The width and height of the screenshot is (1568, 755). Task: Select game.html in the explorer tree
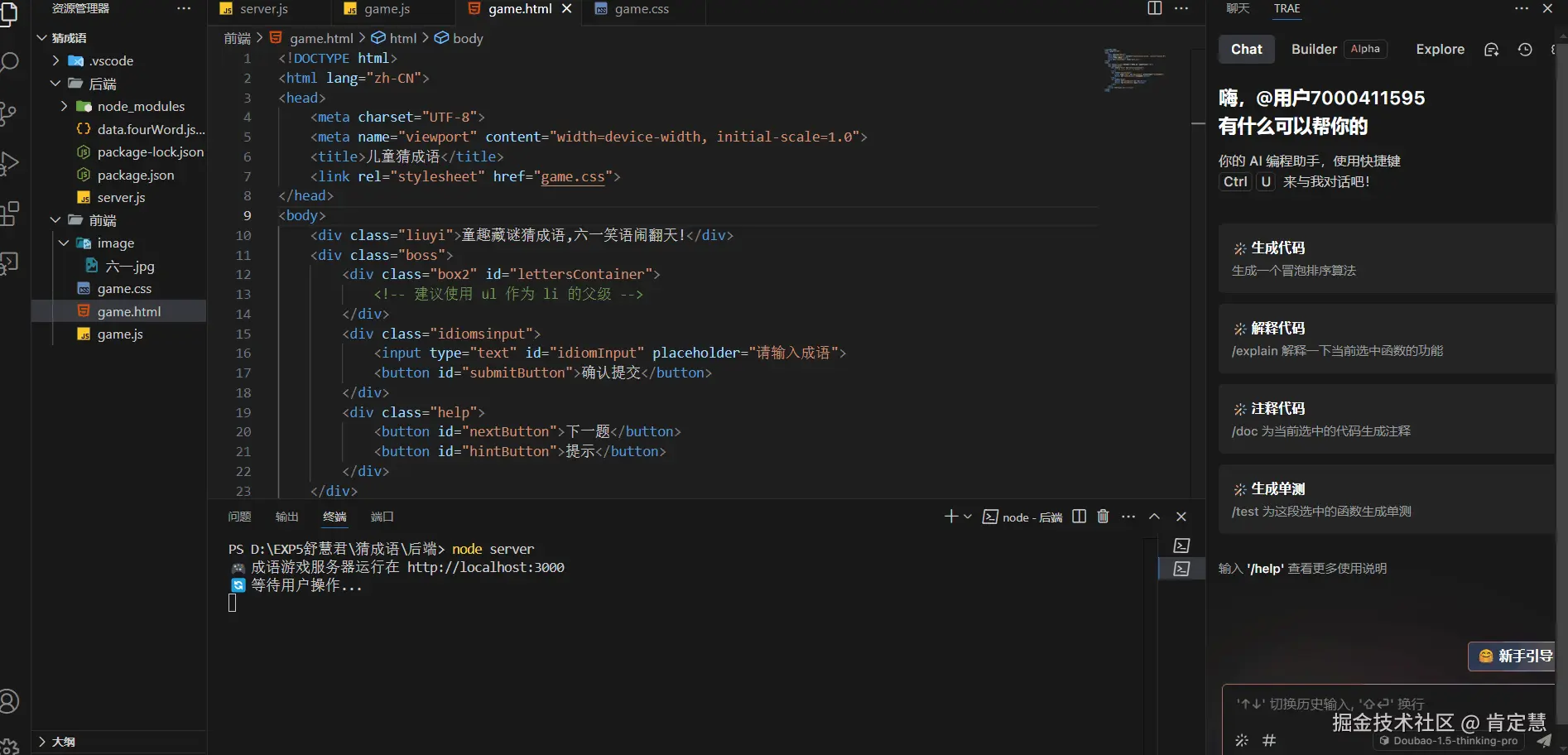(118, 311)
